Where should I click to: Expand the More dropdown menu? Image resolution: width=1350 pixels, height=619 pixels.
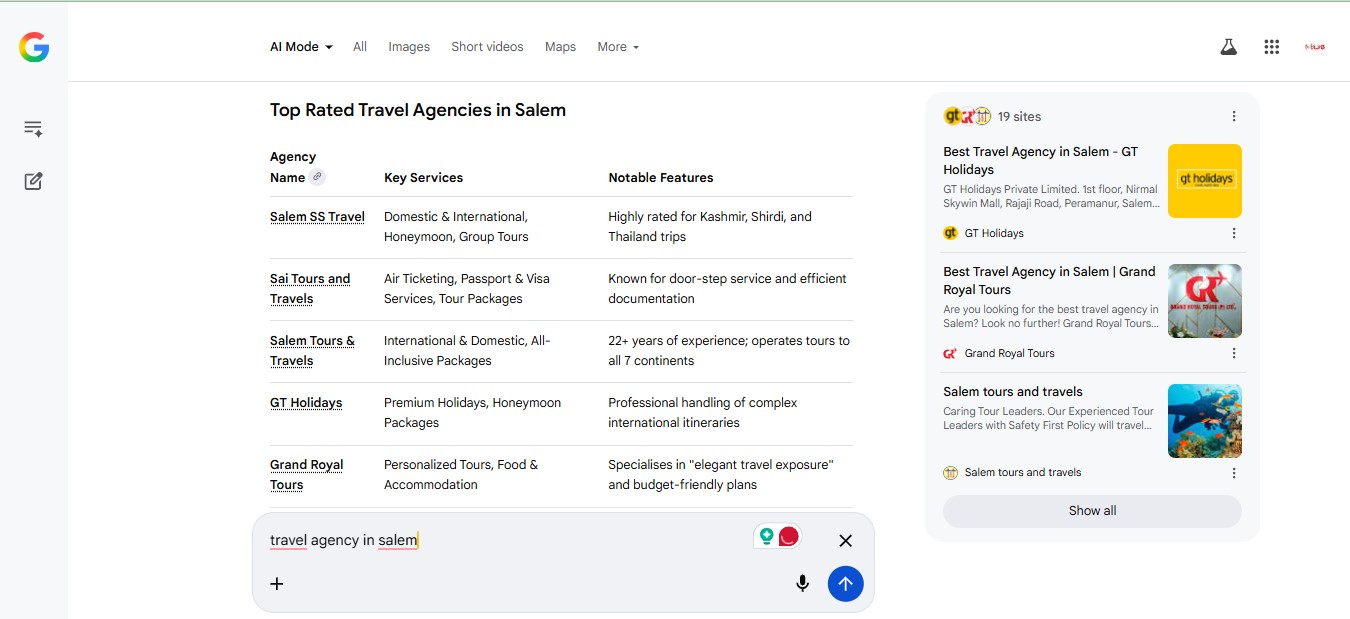618,47
